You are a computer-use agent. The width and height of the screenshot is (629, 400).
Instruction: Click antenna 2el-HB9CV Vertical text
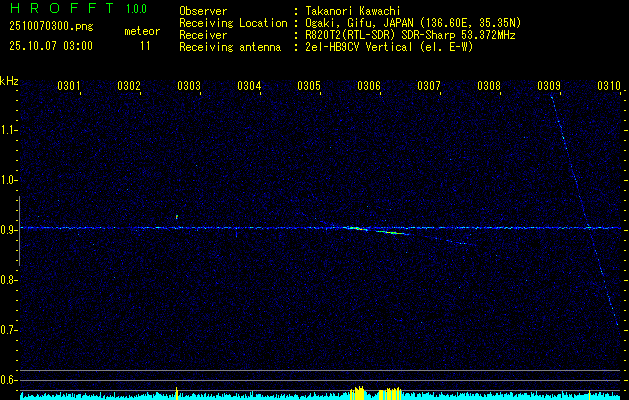(389, 47)
